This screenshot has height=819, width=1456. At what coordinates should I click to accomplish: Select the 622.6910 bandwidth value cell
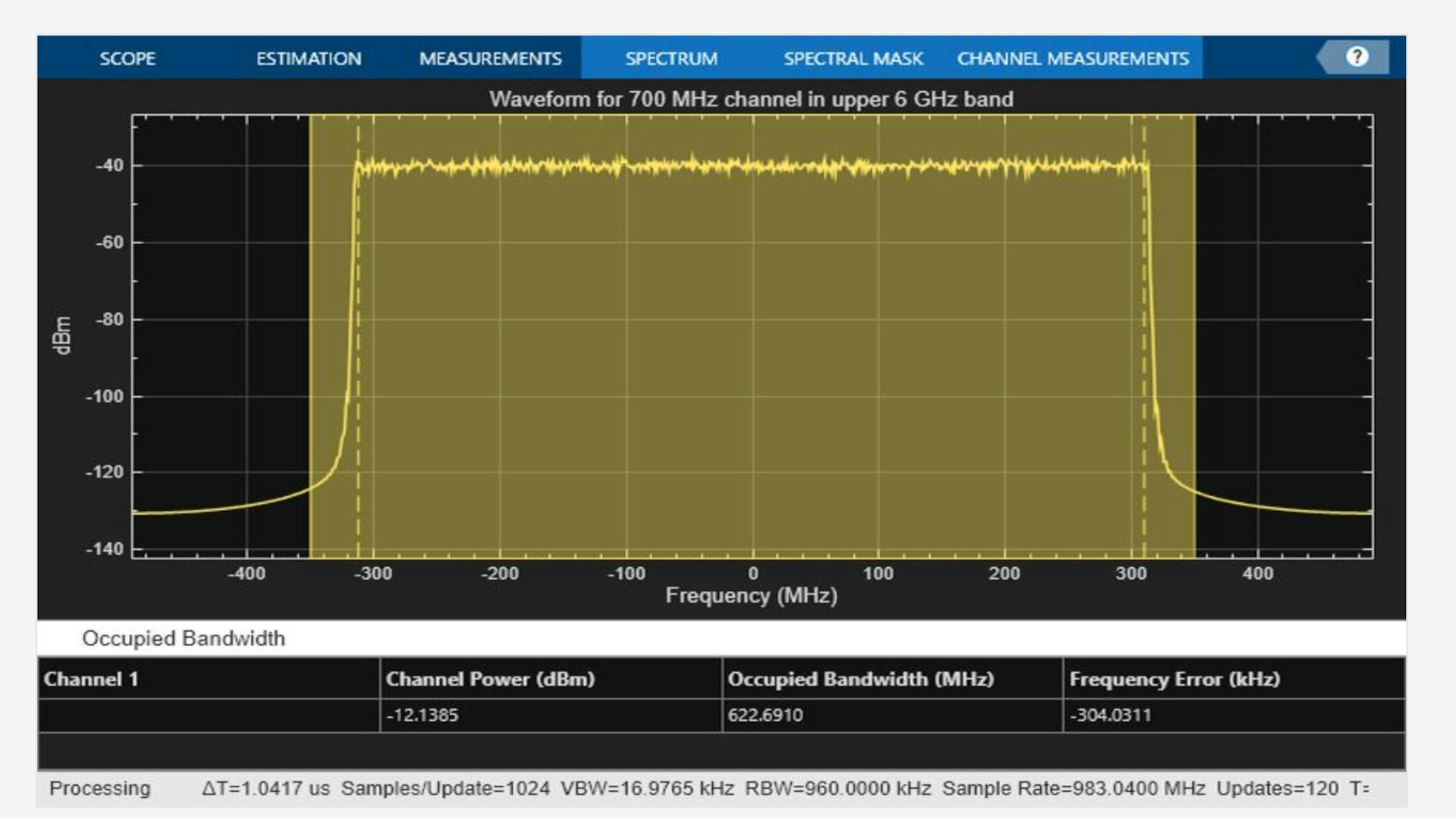click(765, 715)
